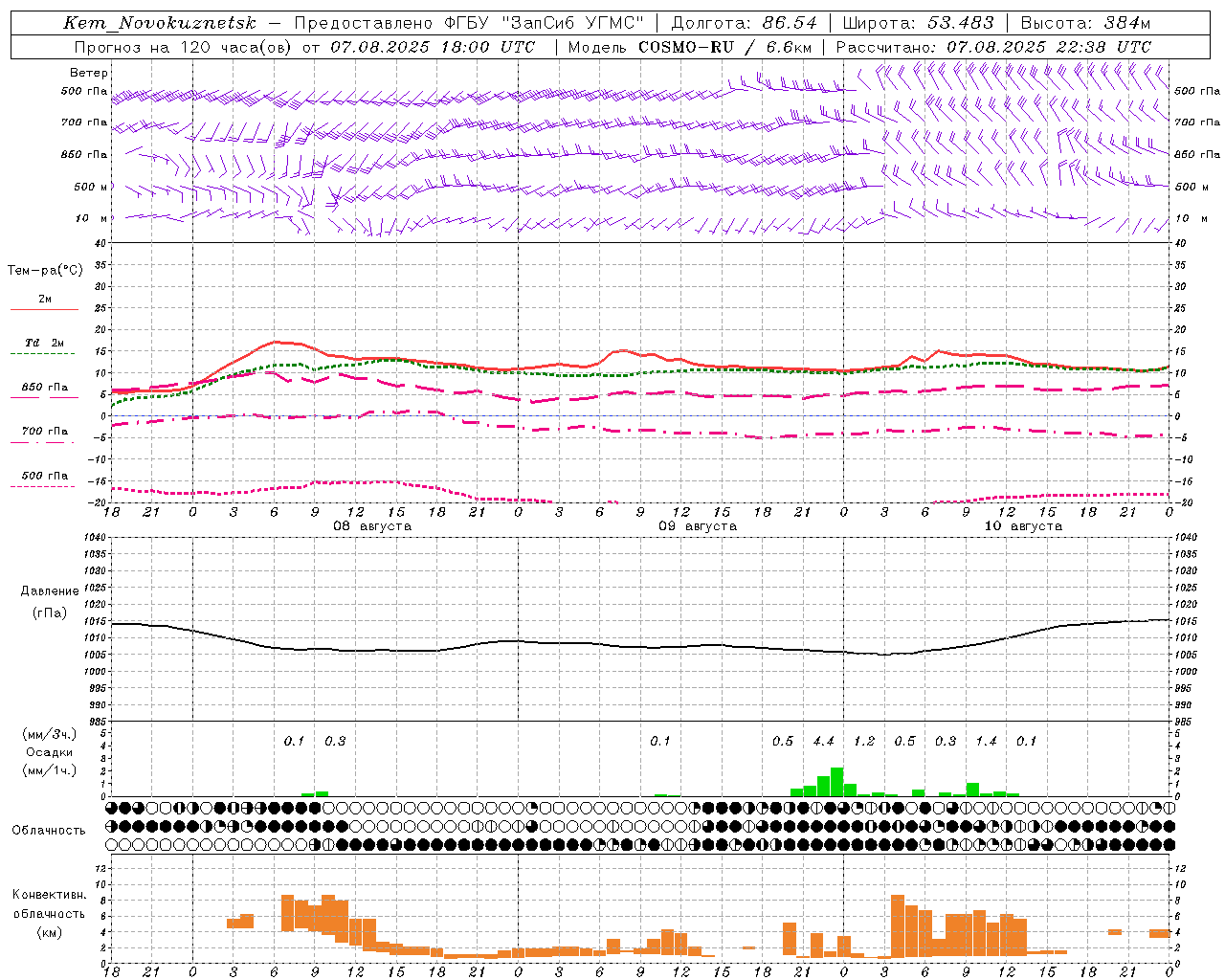Click the 'Давление' pressure panel label
Viewport: 1225px width, 980px height.
click(50, 591)
